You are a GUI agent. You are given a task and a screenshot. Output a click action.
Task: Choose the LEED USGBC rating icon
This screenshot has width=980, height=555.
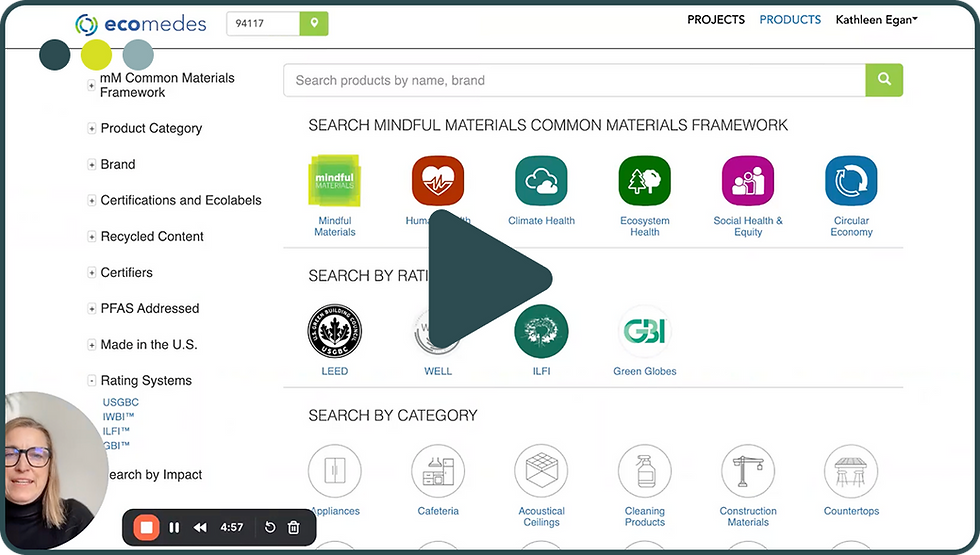pyautogui.click(x=334, y=331)
